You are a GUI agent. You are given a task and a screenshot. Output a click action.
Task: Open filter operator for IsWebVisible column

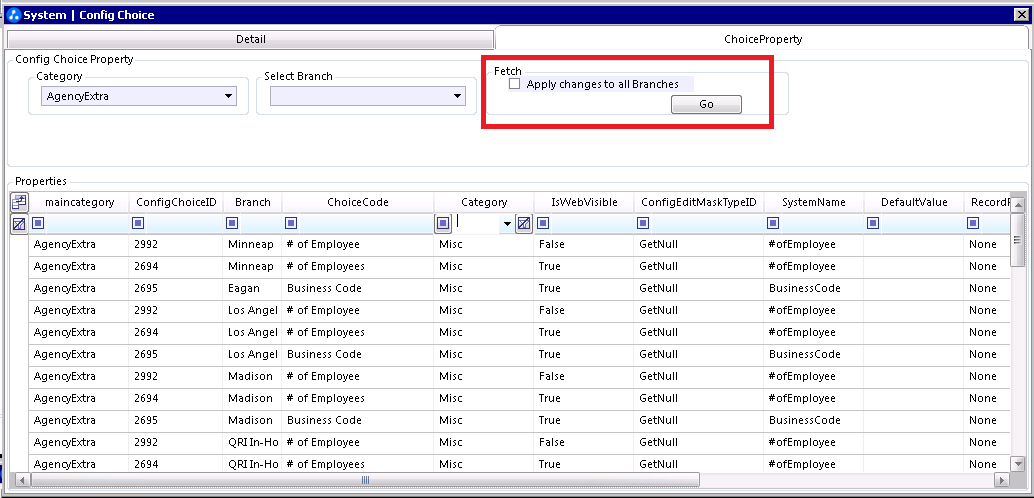click(x=543, y=224)
